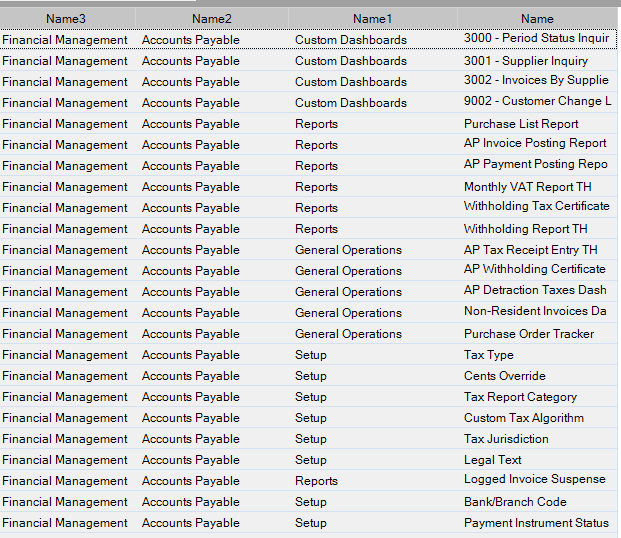
Task: Select the 3002 - Invoices By Supplier cell
Action: click(537, 82)
